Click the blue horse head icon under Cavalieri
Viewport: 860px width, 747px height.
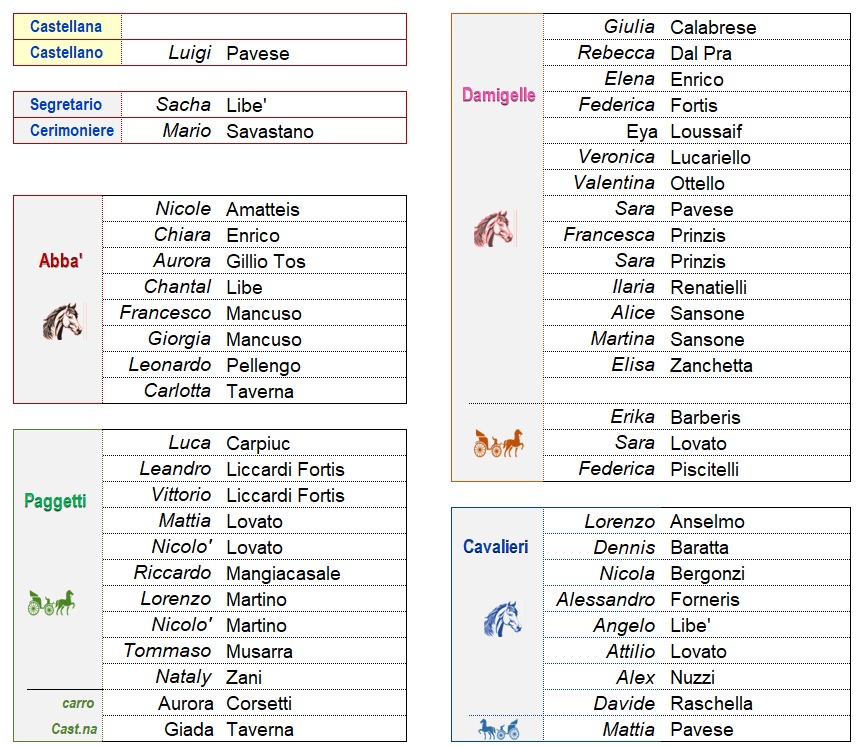tap(502, 619)
